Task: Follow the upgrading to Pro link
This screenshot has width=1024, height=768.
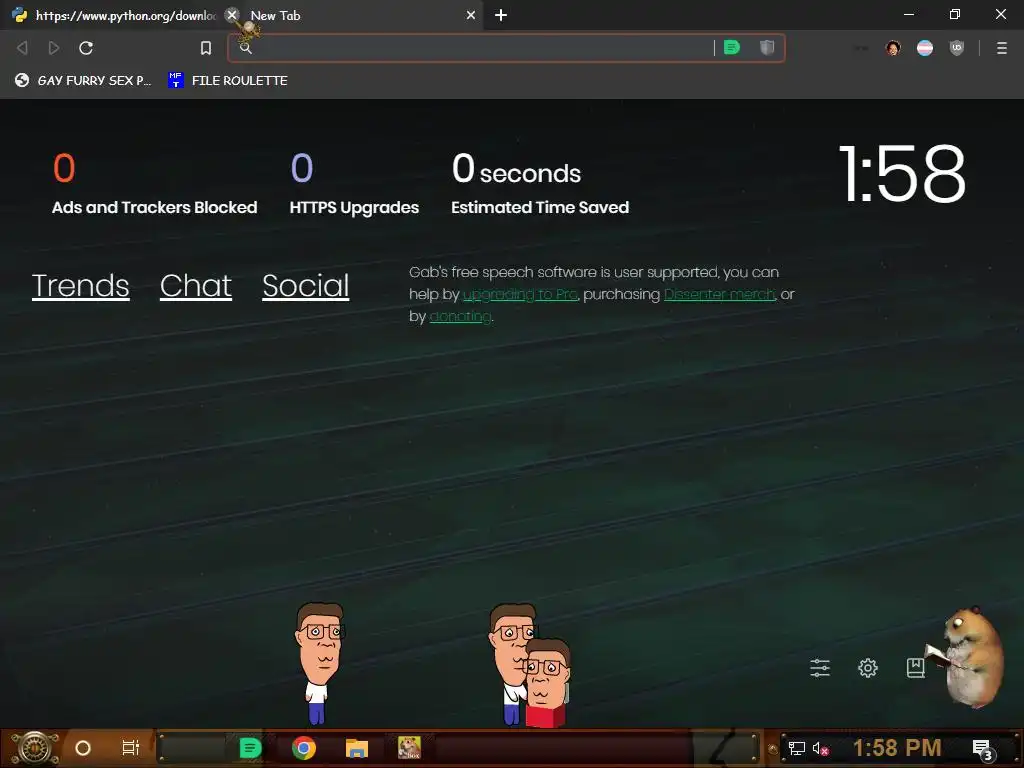Action: pos(520,295)
